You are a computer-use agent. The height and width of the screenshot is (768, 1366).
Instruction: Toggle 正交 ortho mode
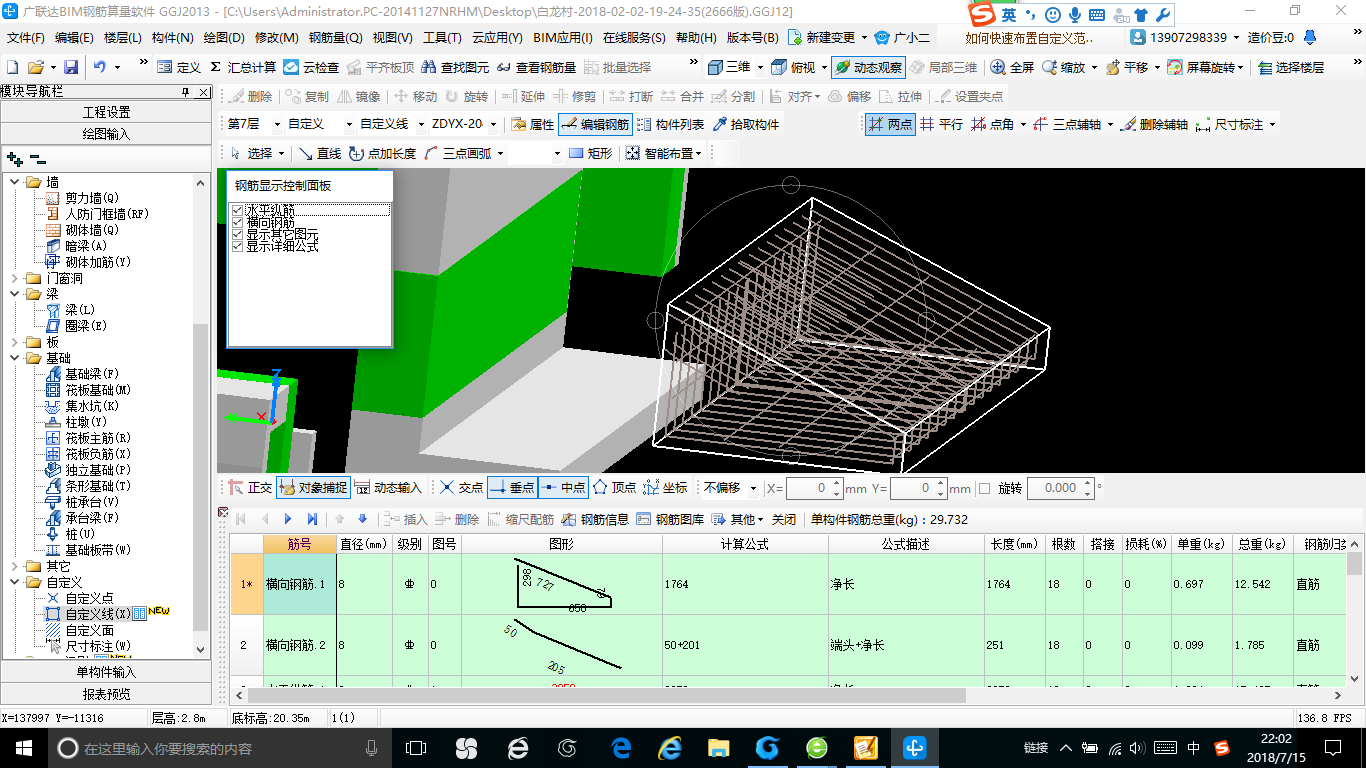coord(249,488)
